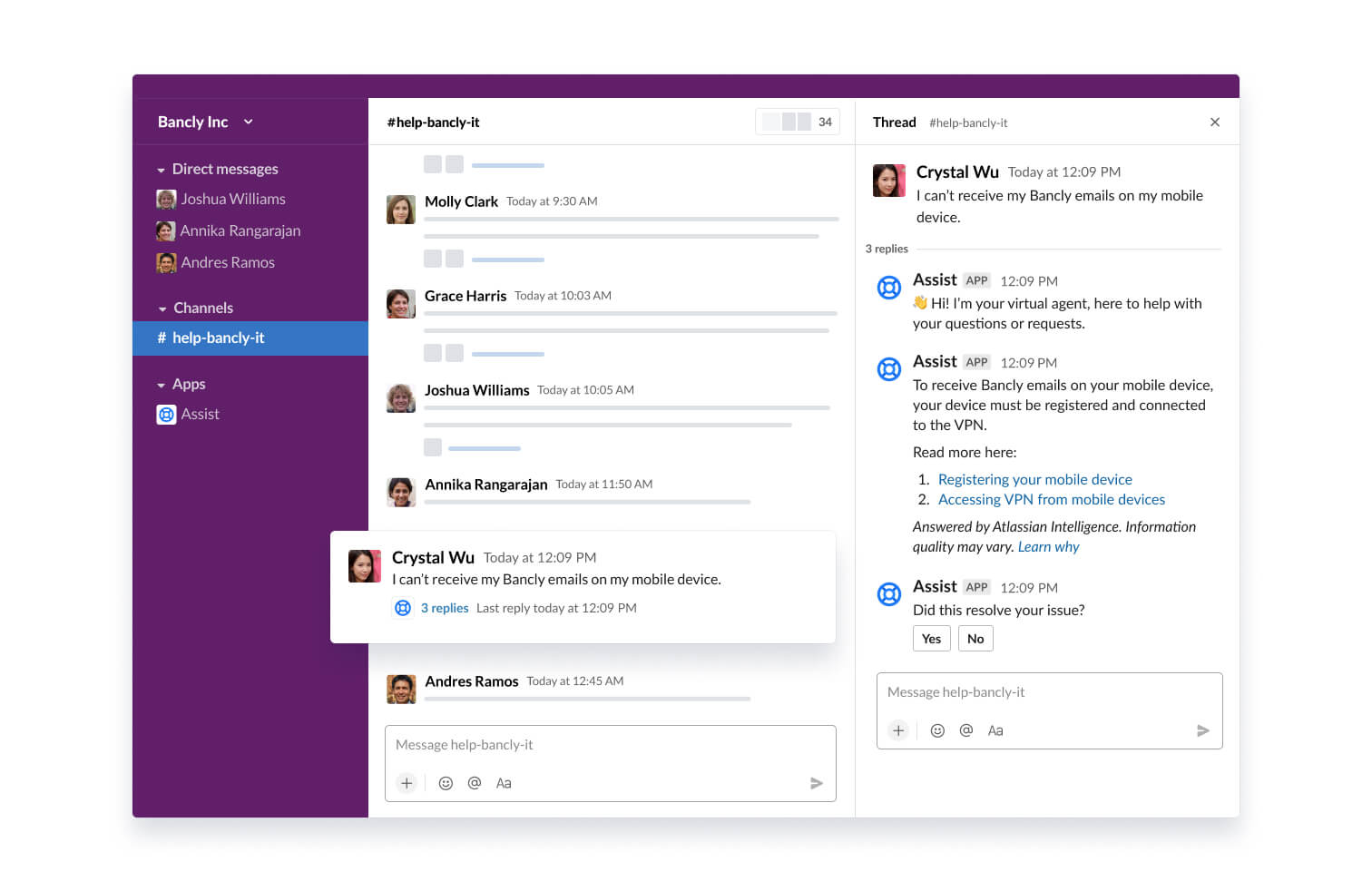Screen dimensions: 1372x891
Task: Open the Assist app from the sidebar
Action: click(200, 414)
